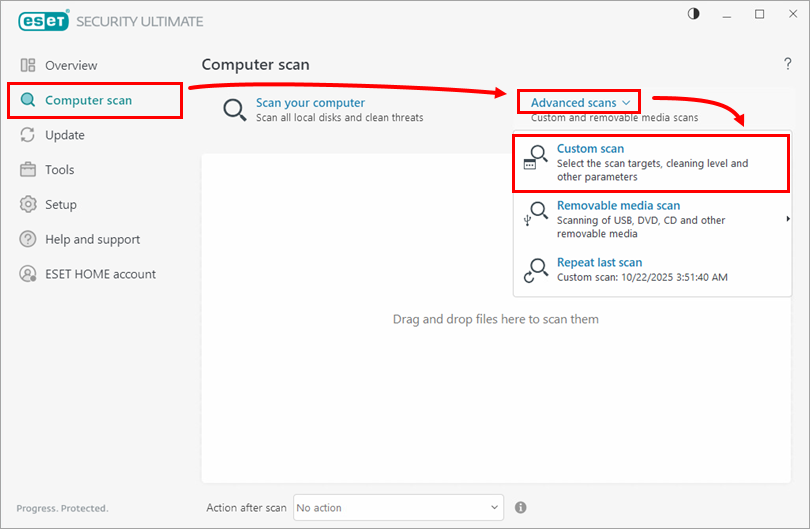The image size is (810, 529).
Task: Click the Help and support question icon
Action: pyautogui.click(x=28, y=240)
